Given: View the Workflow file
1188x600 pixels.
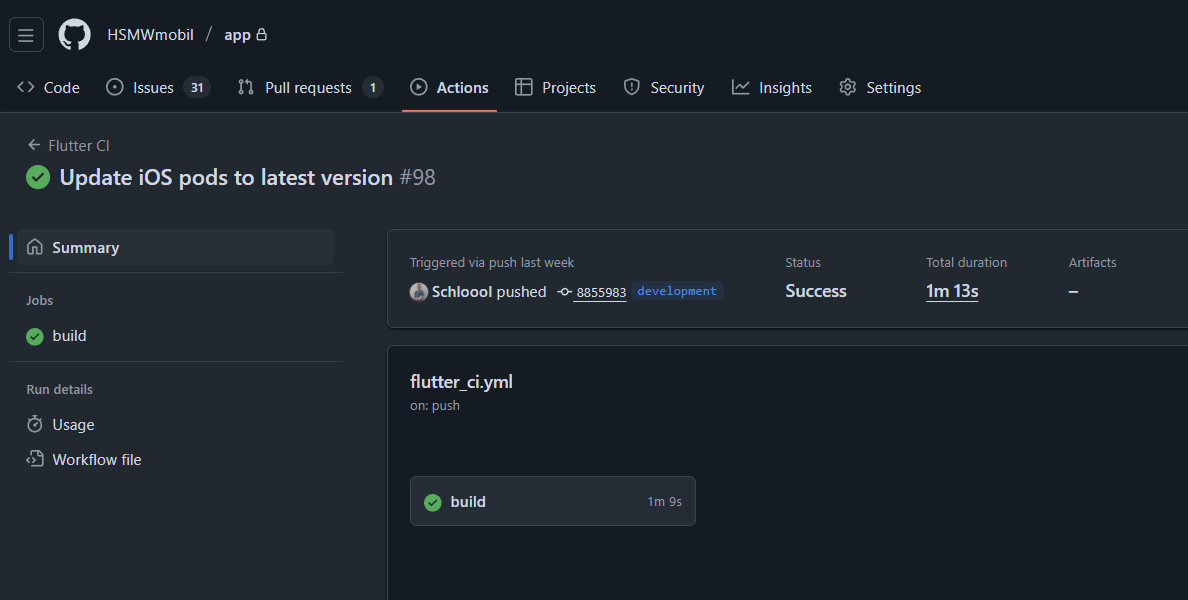Looking at the screenshot, I should (x=94, y=459).
